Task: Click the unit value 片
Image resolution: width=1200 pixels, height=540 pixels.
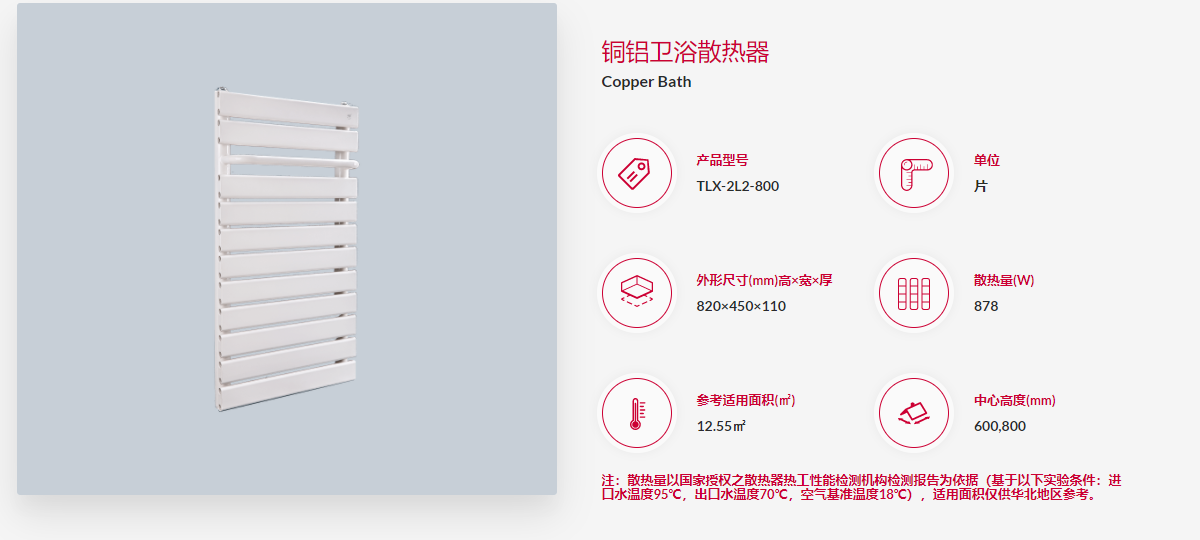Action: pos(980,186)
